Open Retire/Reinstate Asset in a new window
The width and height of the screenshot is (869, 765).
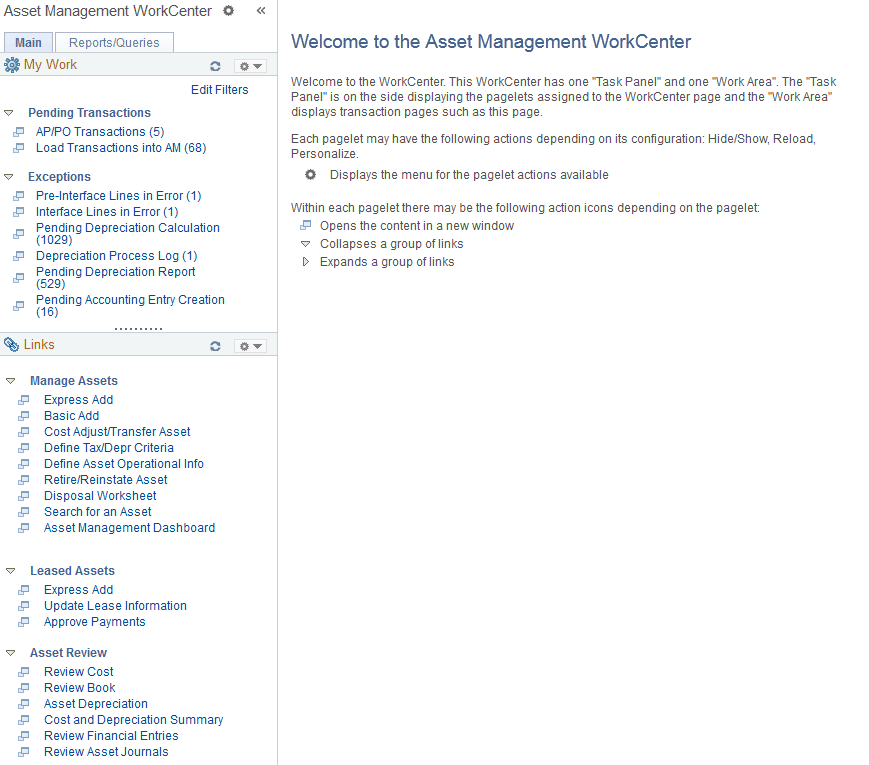[x=23, y=479]
